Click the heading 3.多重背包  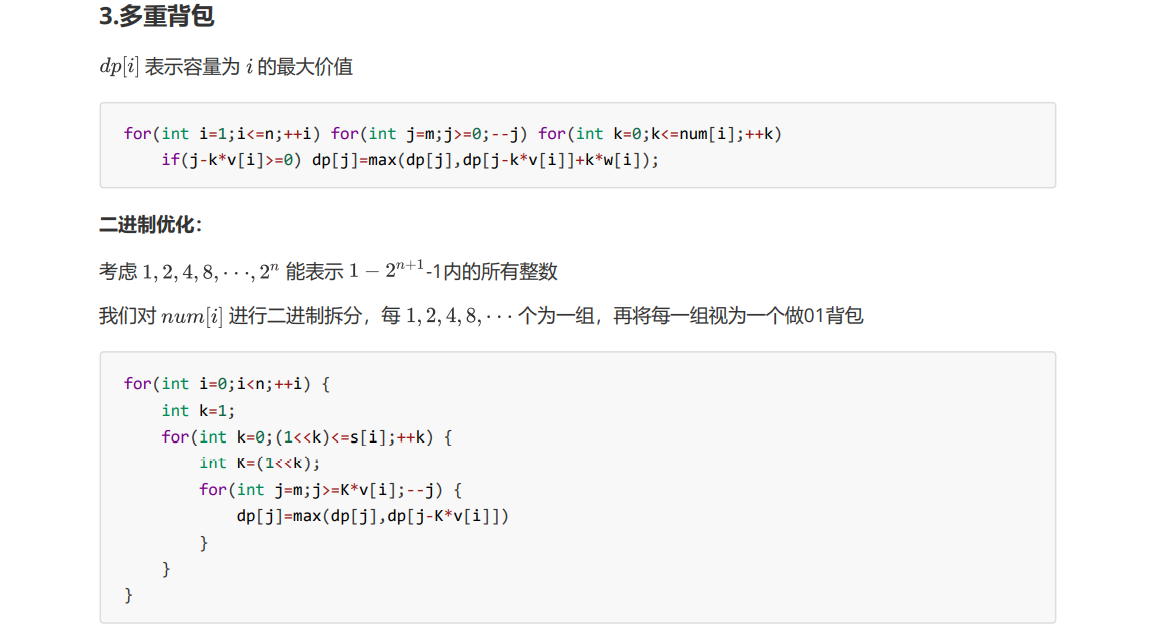pos(157,15)
